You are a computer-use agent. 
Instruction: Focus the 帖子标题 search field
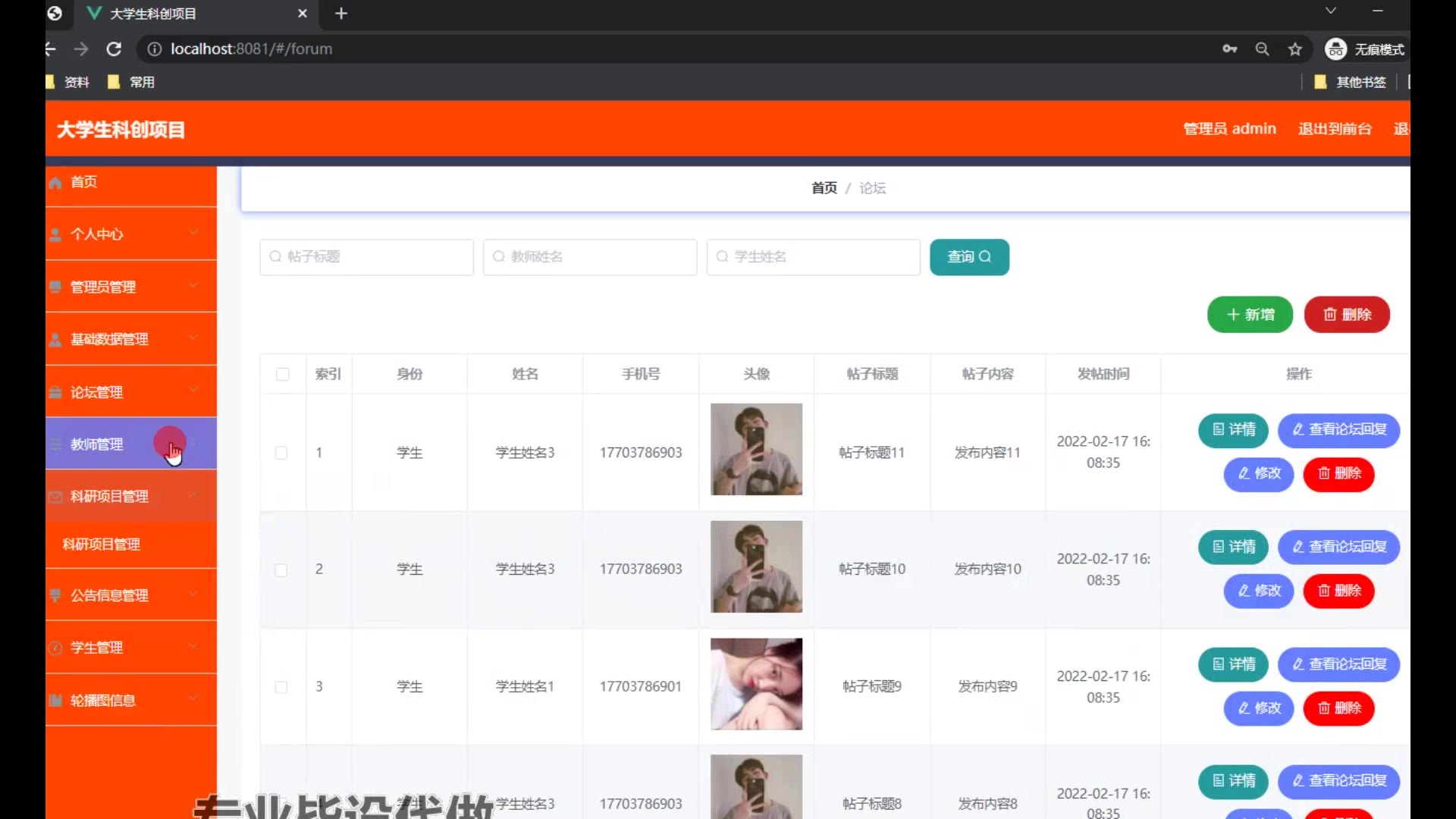click(x=367, y=257)
